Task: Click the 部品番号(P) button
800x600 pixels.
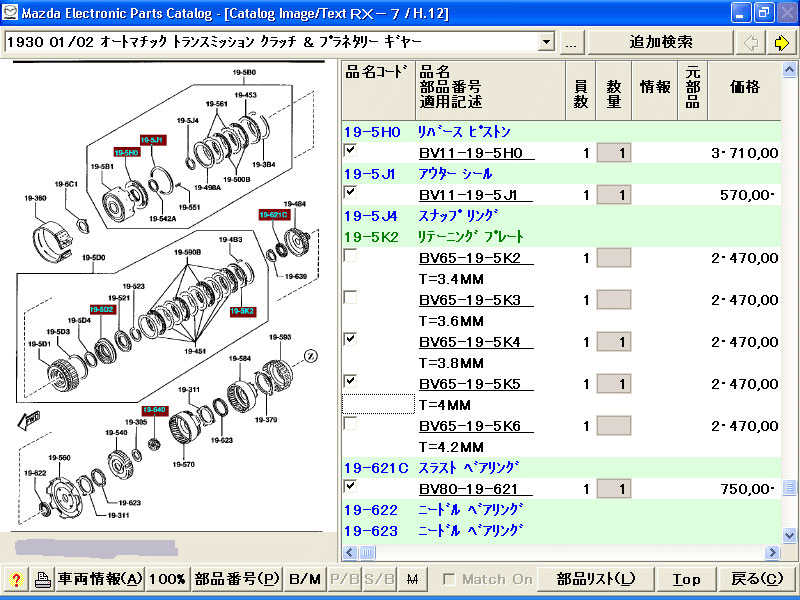Action: [x=237, y=579]
